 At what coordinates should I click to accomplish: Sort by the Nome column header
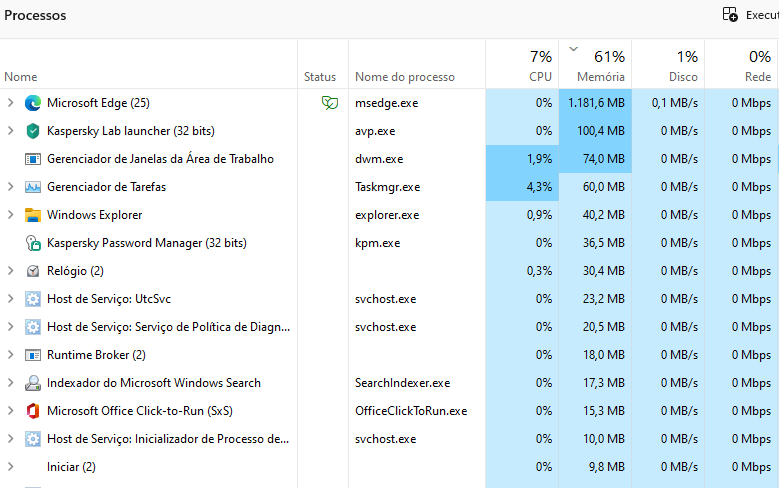click(x=149, y=64)
